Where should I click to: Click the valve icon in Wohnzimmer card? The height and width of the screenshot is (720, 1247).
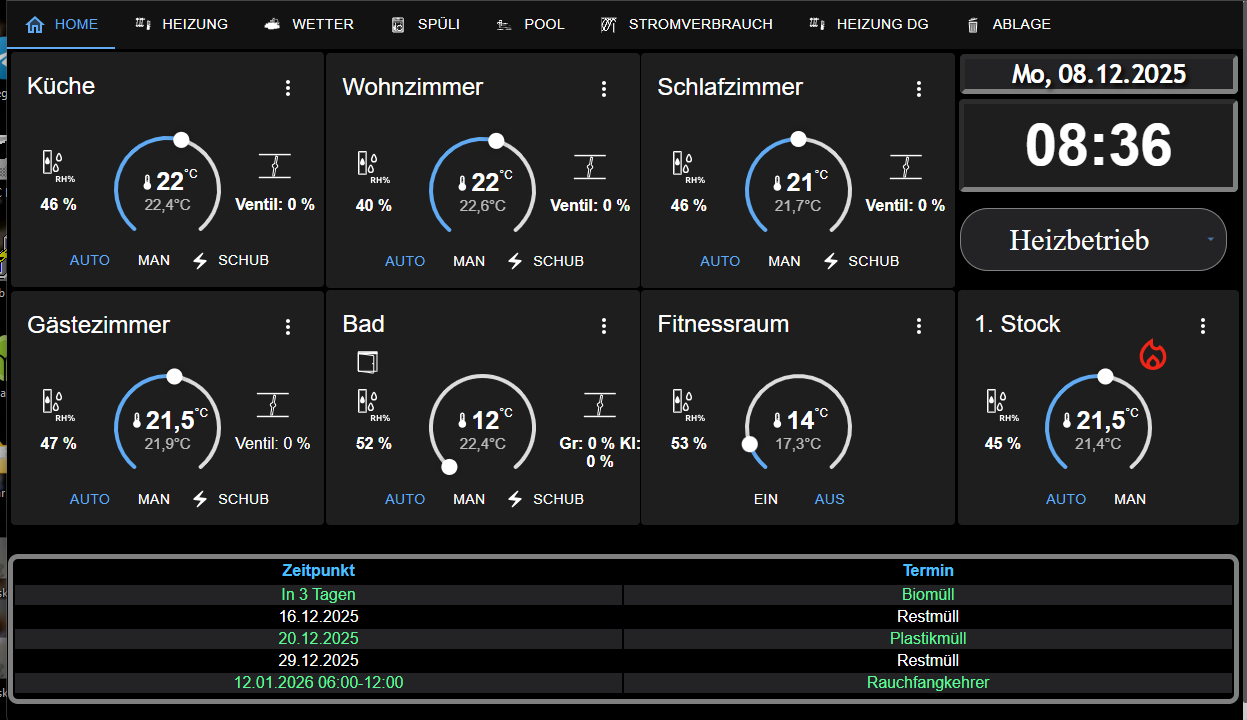590,166
